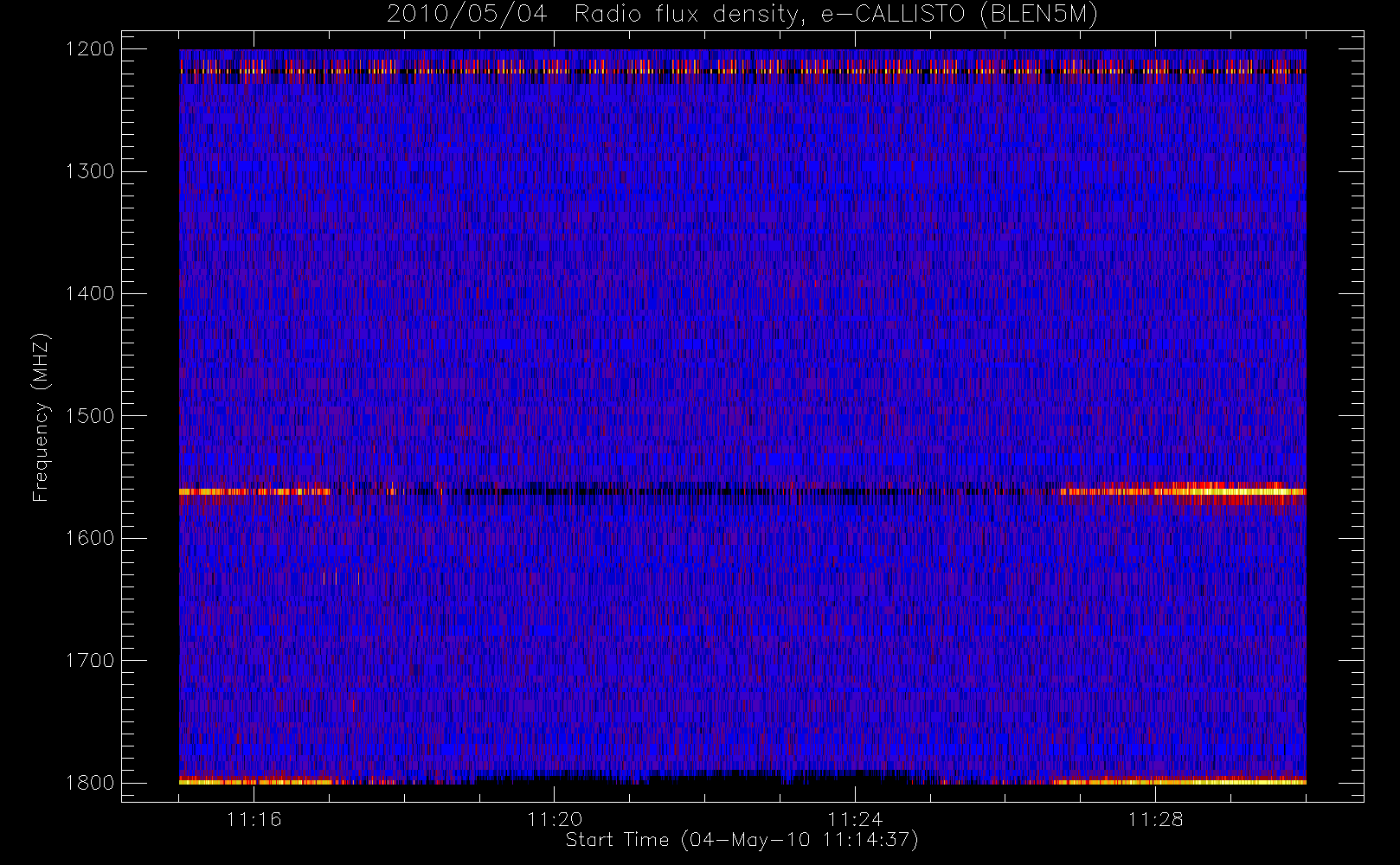Click the 1500 frequency tick label

(x=90, y=416)
